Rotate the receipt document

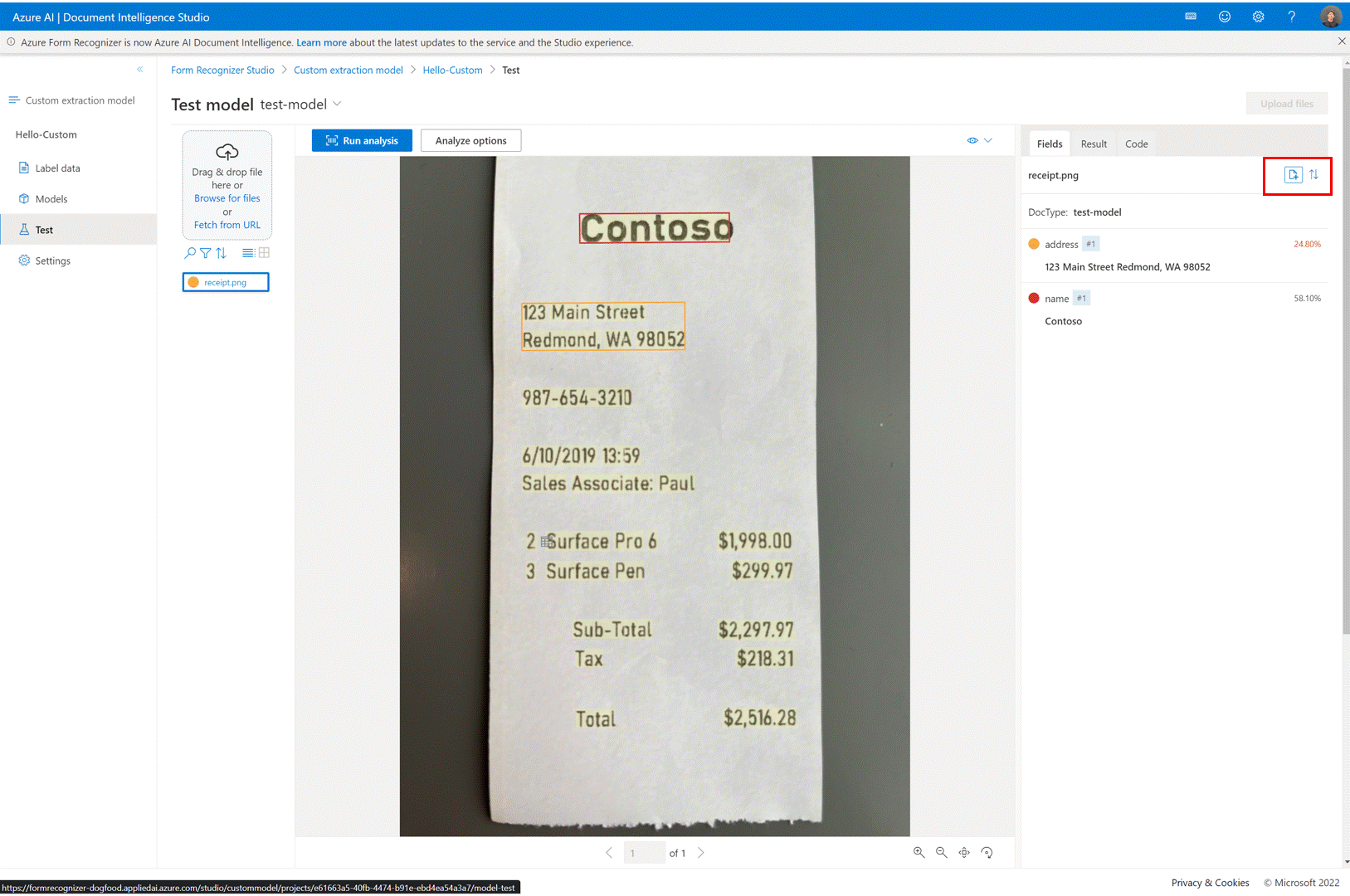pos(987,852)
